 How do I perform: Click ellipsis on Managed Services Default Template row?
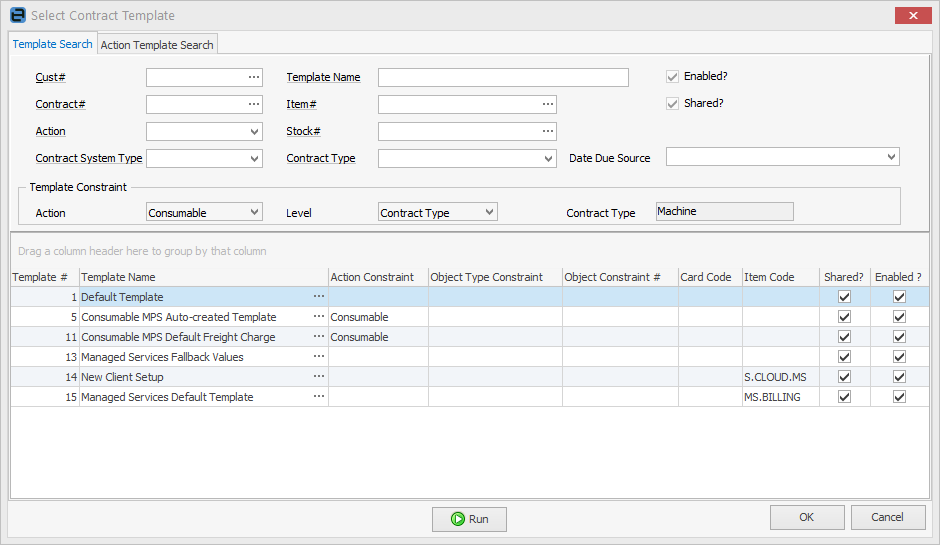click(x=319, y=397)
